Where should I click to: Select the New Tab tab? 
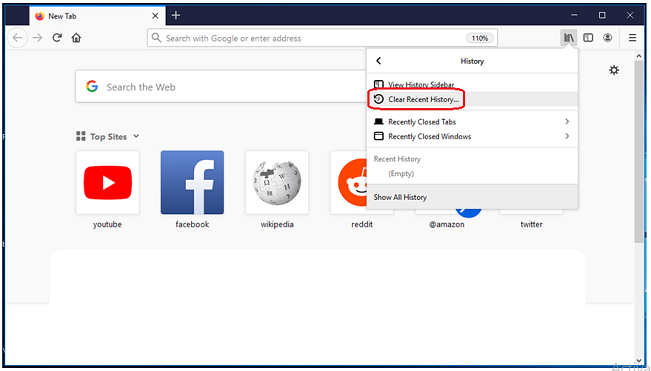point(98,16)
